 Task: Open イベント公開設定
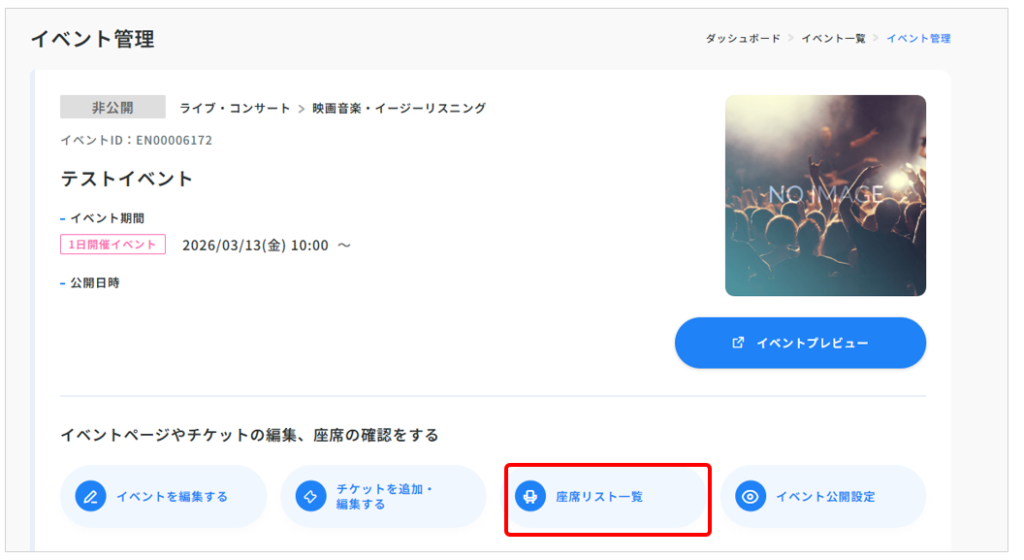click(825, 496)
